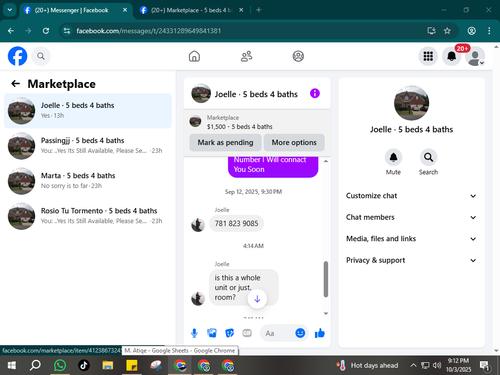Screen dimensions: 500x375
Task: Choose a sticker from the sticker icon
Action: pyautogui.click(x=229, y=333)
